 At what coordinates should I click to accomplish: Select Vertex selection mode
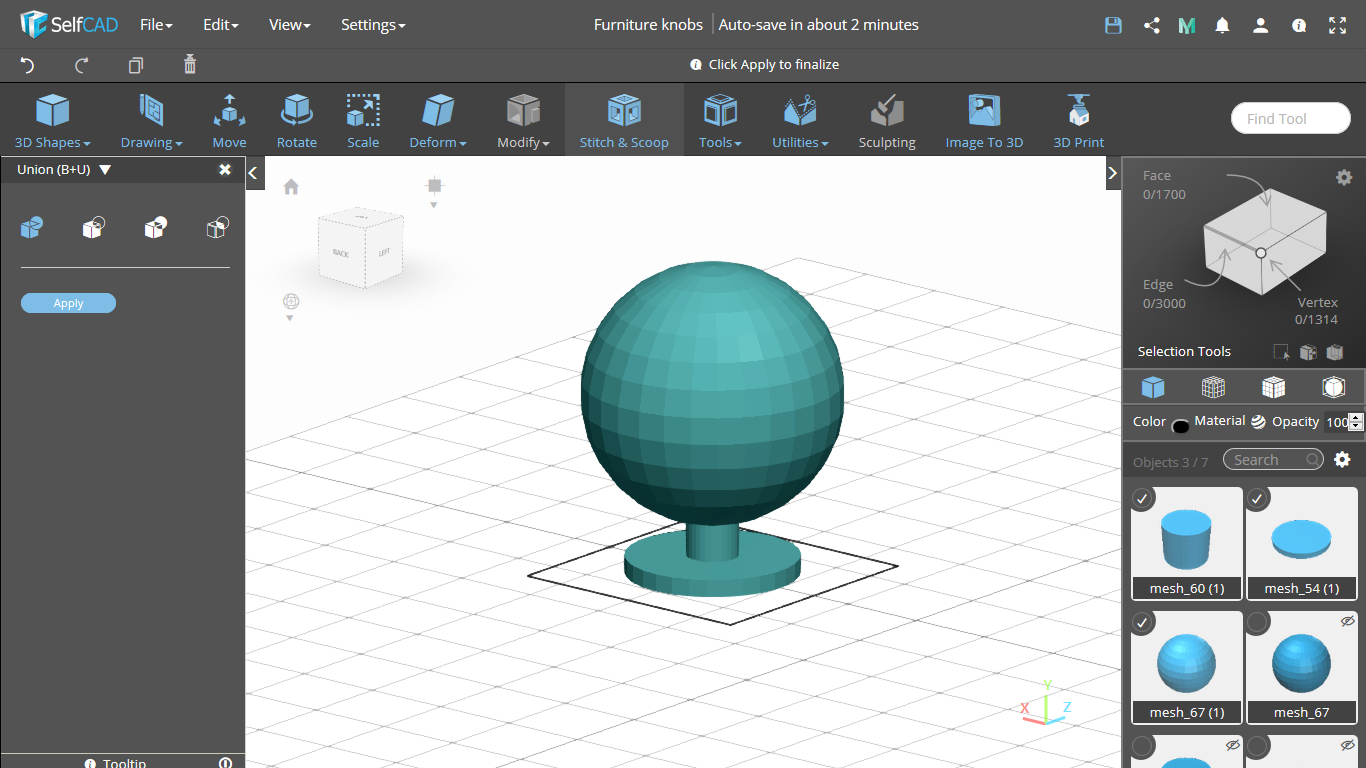pos(1317,311)
